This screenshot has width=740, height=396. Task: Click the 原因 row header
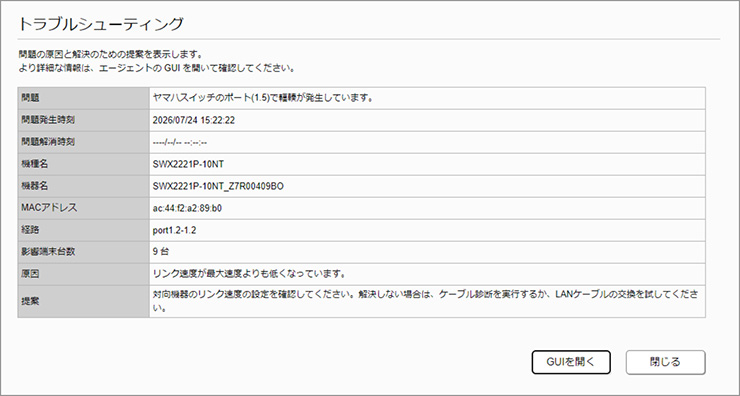[84, 274]
